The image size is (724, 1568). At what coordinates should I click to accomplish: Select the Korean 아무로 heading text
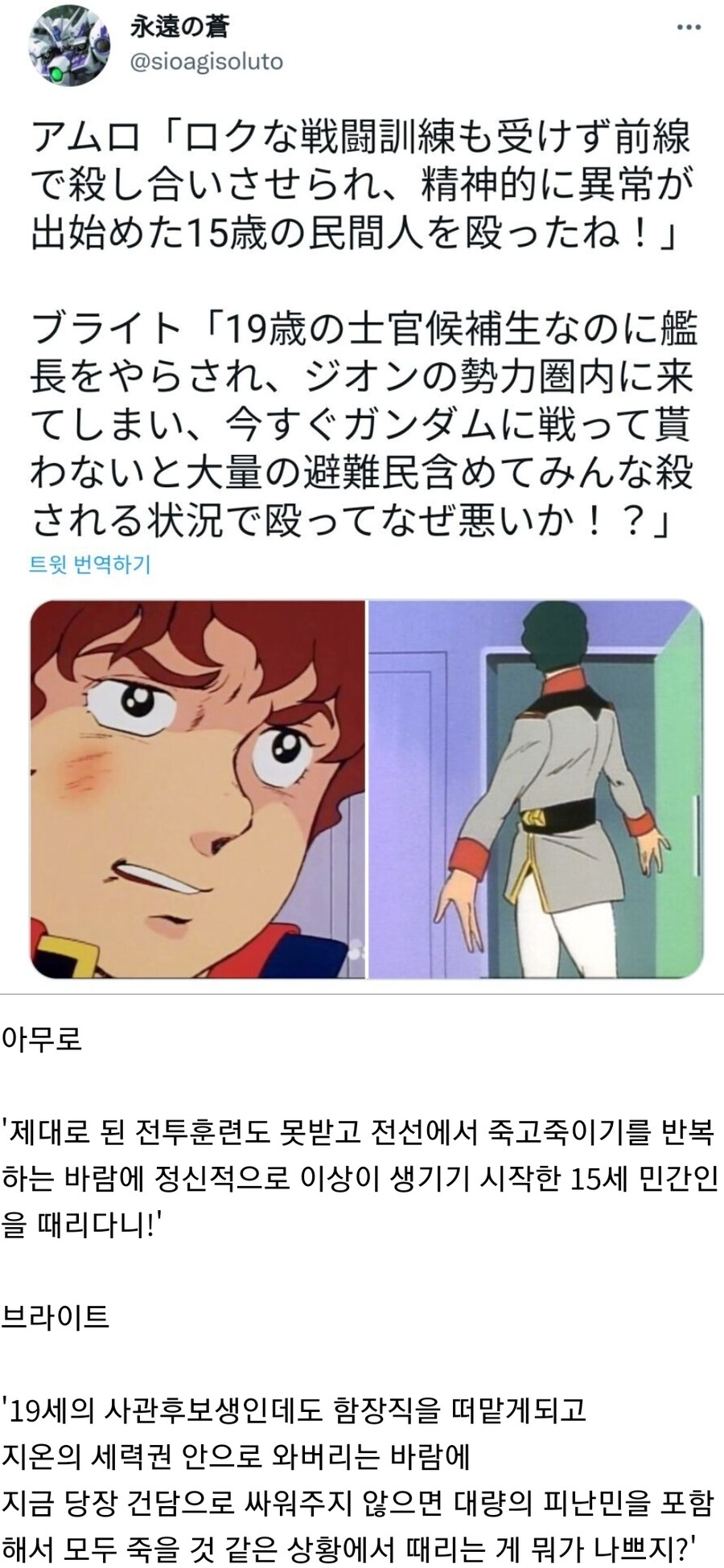[x=42, y=1040]
